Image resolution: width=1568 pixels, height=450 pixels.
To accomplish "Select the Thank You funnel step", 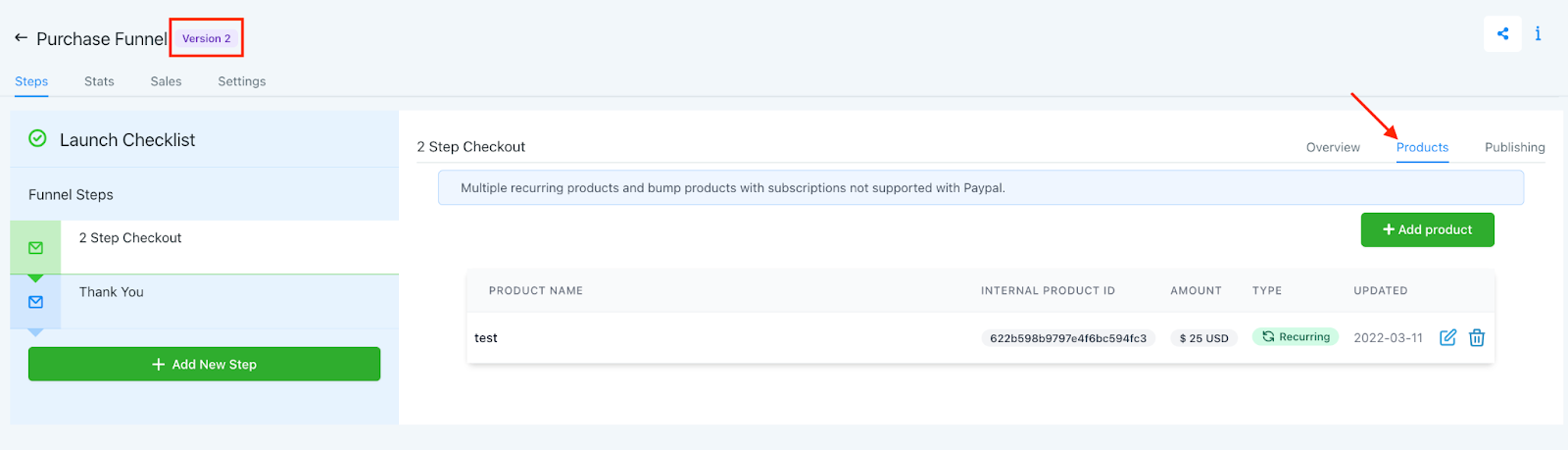I will (112, 292).
